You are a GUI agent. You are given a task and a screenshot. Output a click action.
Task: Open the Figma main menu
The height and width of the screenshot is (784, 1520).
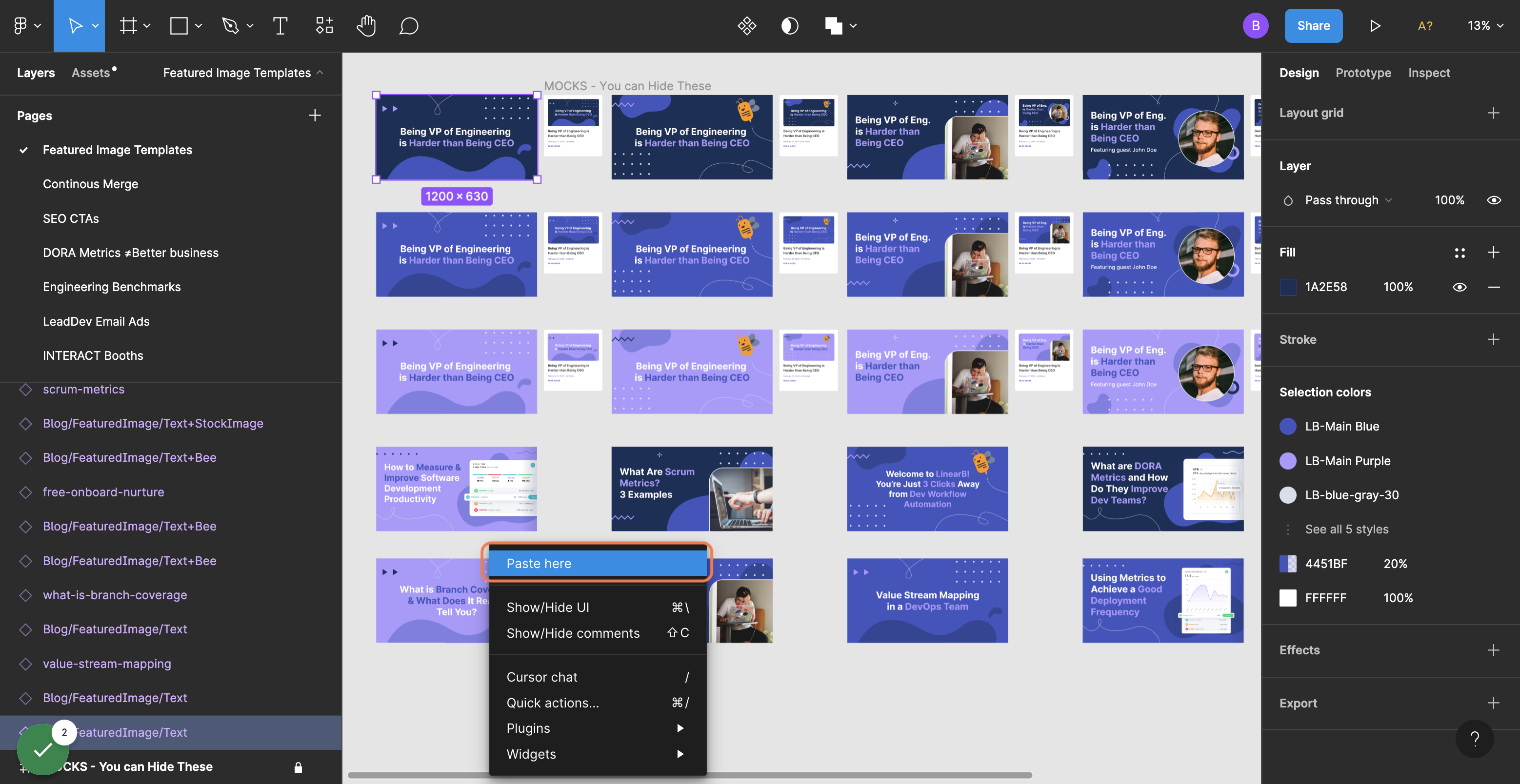coord(26,25)
